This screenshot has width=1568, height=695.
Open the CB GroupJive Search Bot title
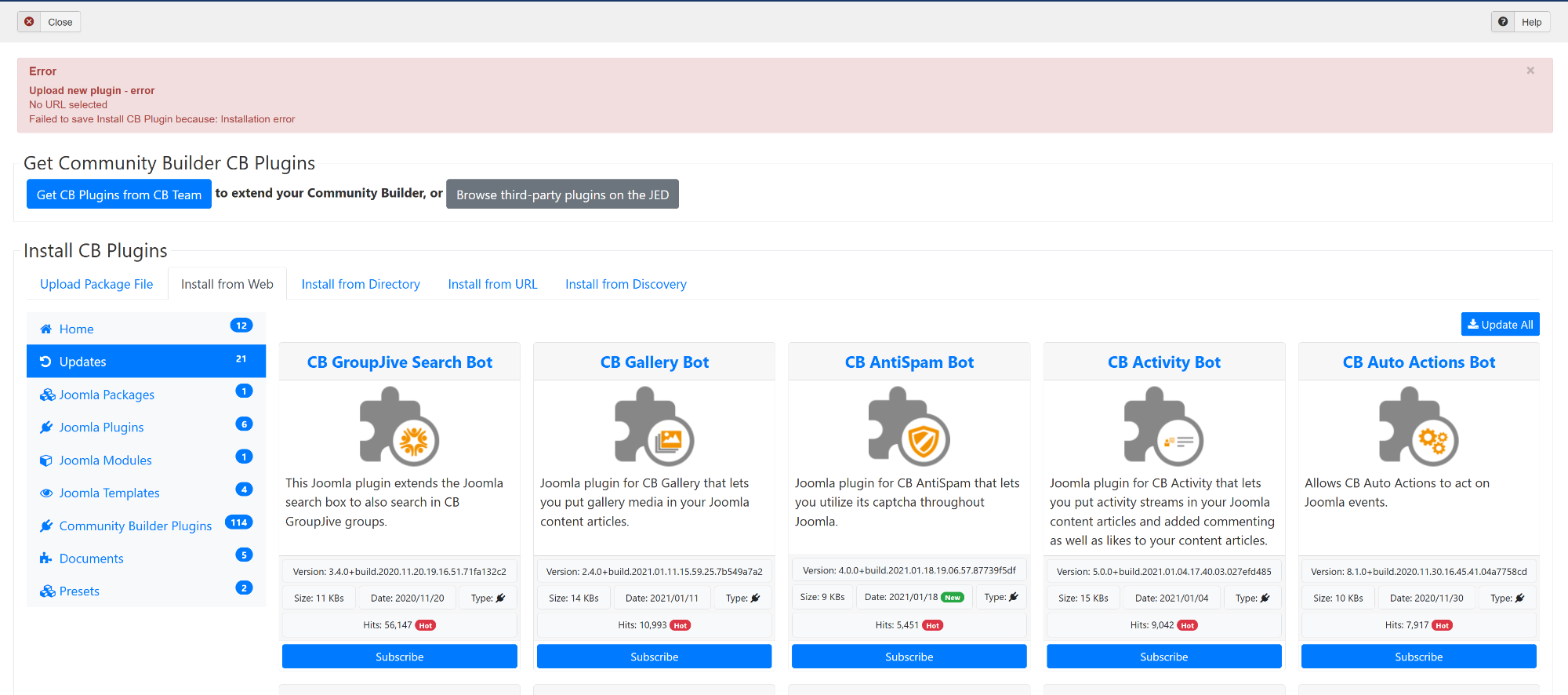tap(399, 362)
